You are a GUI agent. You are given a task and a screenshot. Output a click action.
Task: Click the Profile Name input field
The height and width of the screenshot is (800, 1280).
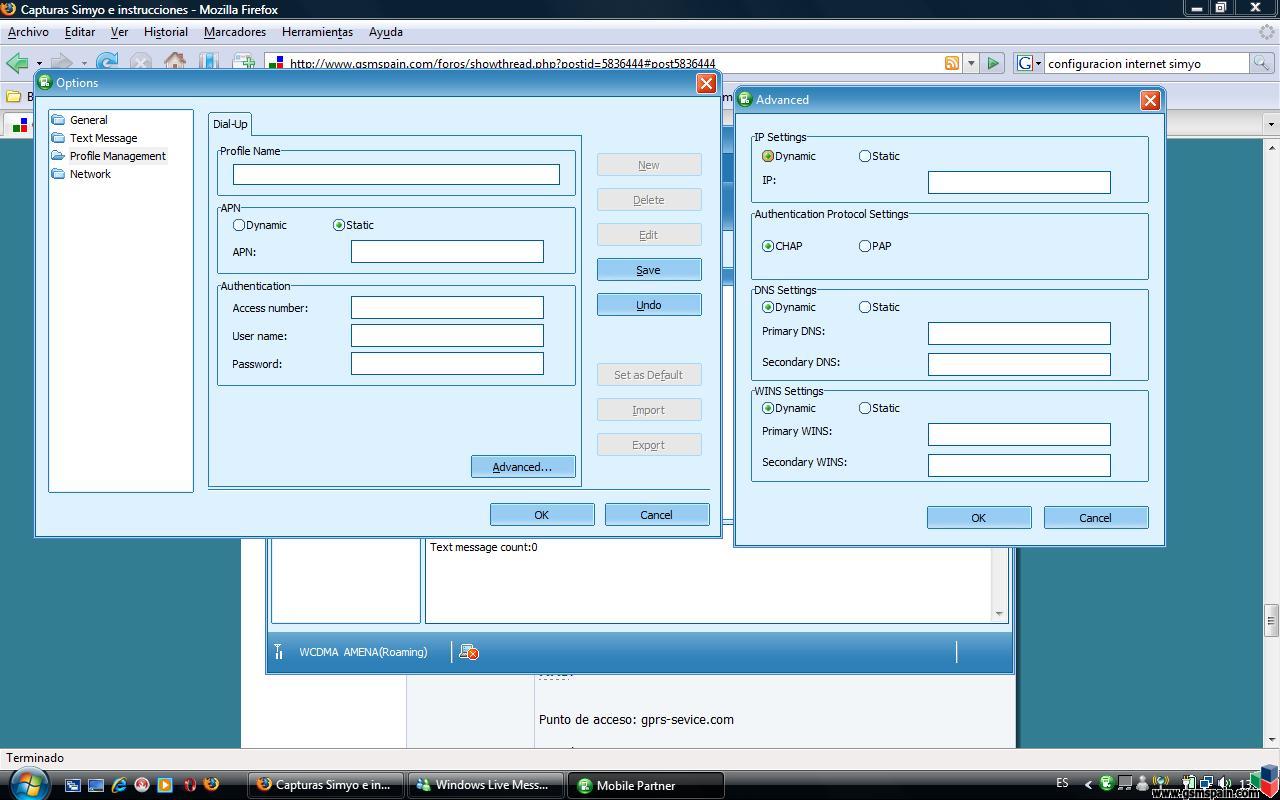pos(396,174)
